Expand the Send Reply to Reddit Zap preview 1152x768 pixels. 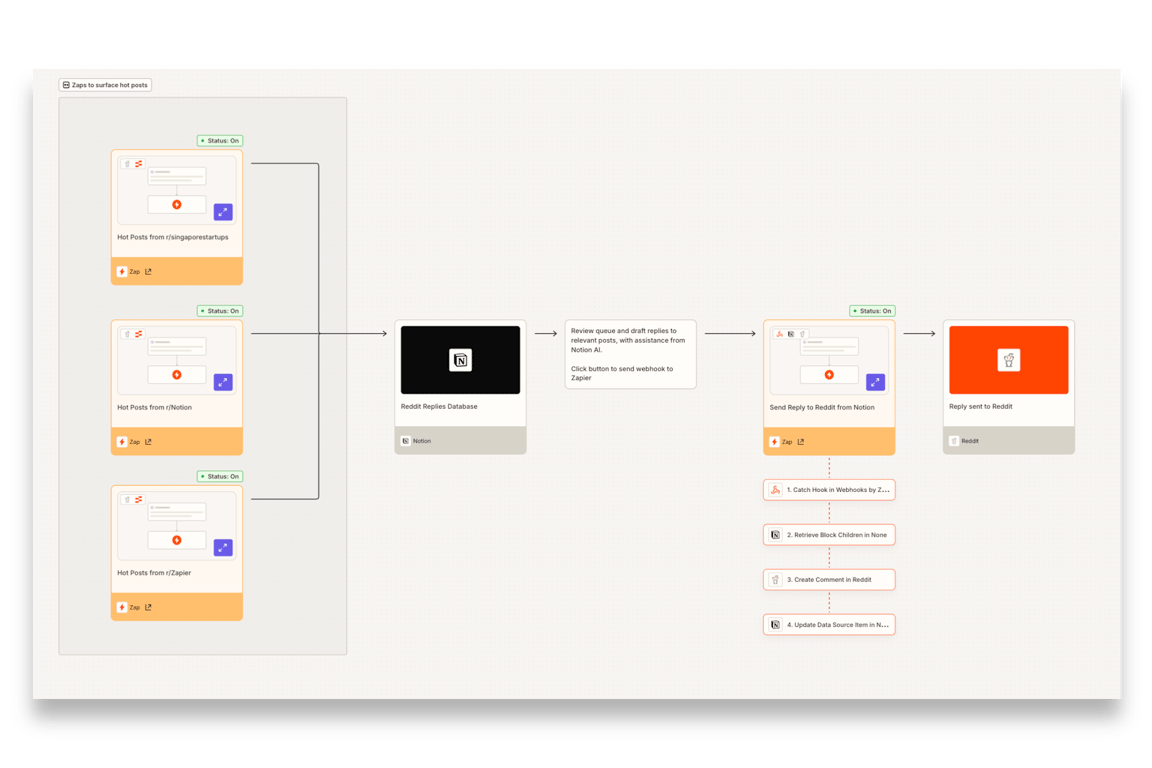(x=876, y=382)
